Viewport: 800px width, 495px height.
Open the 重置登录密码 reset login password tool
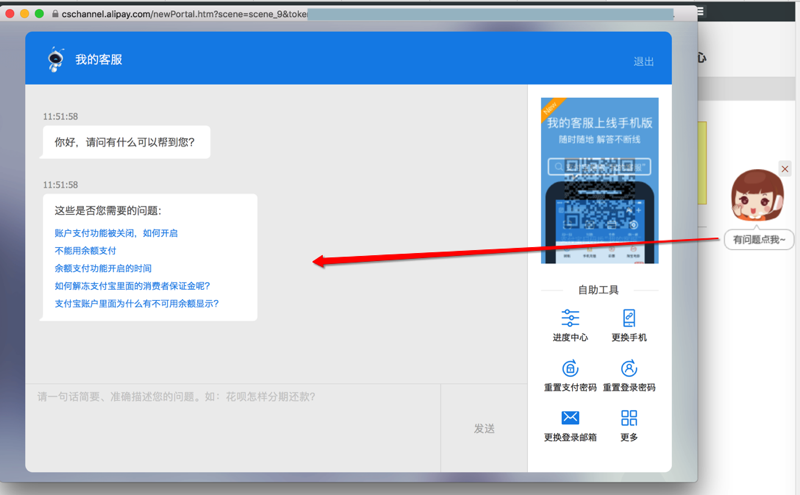[629, 369]
